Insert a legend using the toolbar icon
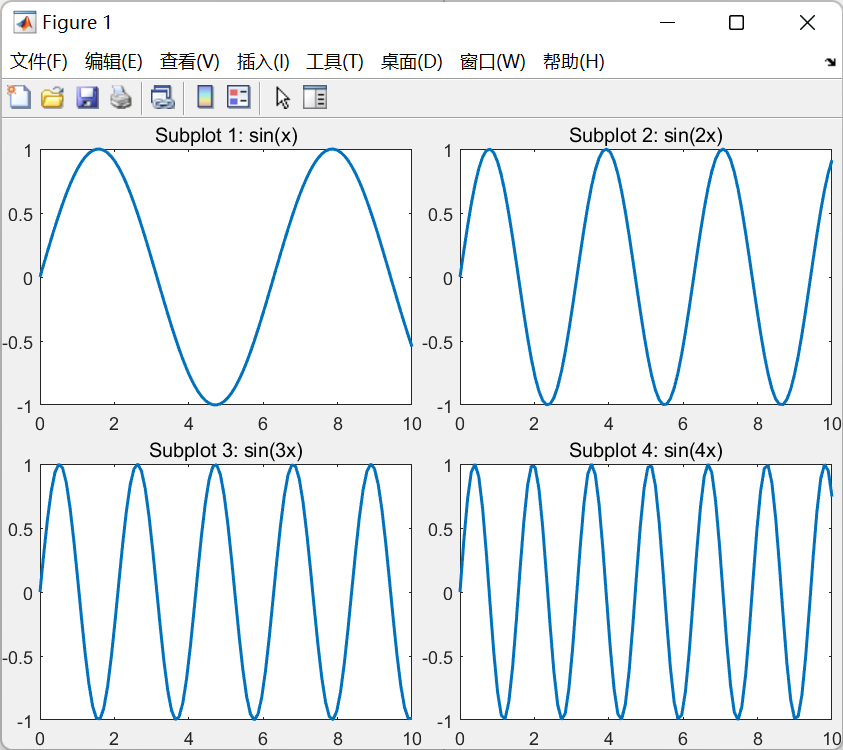Viewport: 843px width, 750px height. pyautogui.click(x=239, y=98)
